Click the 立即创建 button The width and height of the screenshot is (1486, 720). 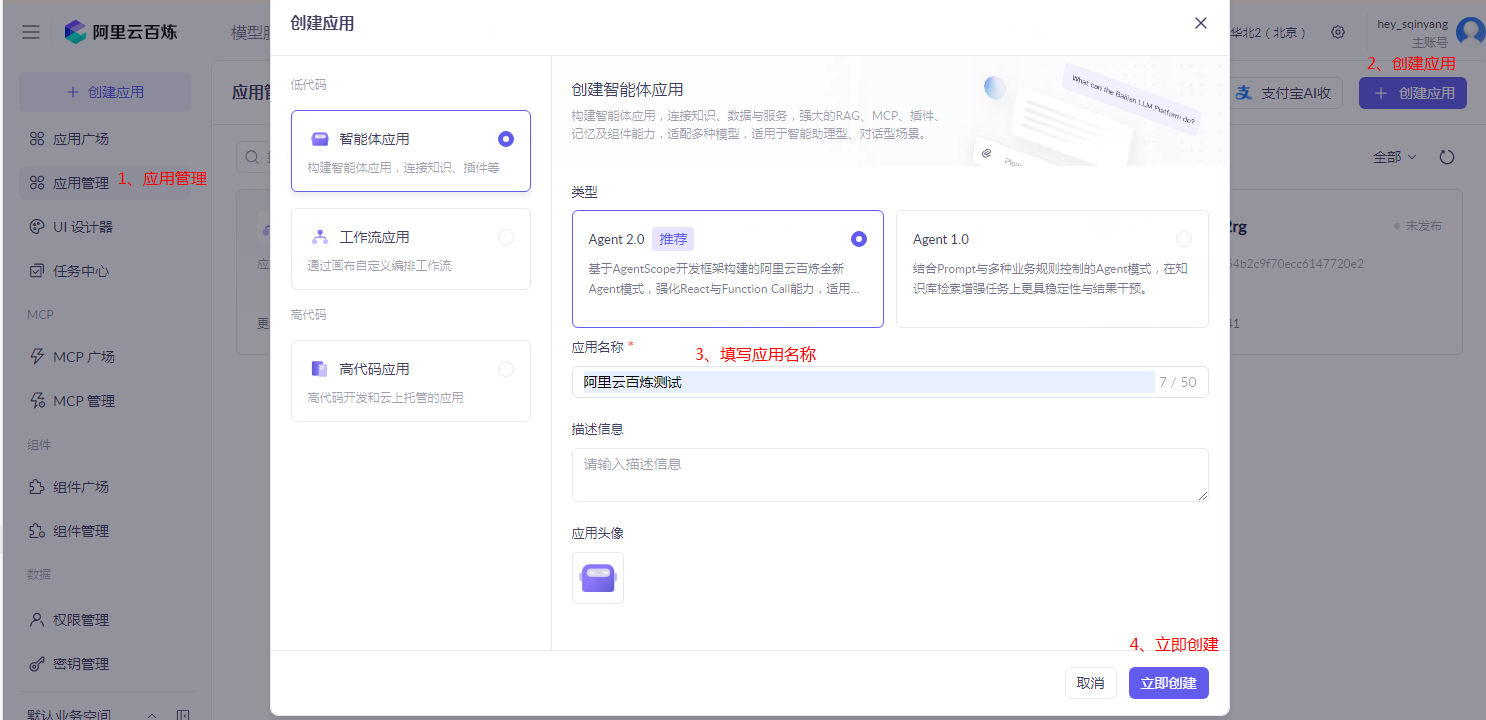[x=1168, y=683]
